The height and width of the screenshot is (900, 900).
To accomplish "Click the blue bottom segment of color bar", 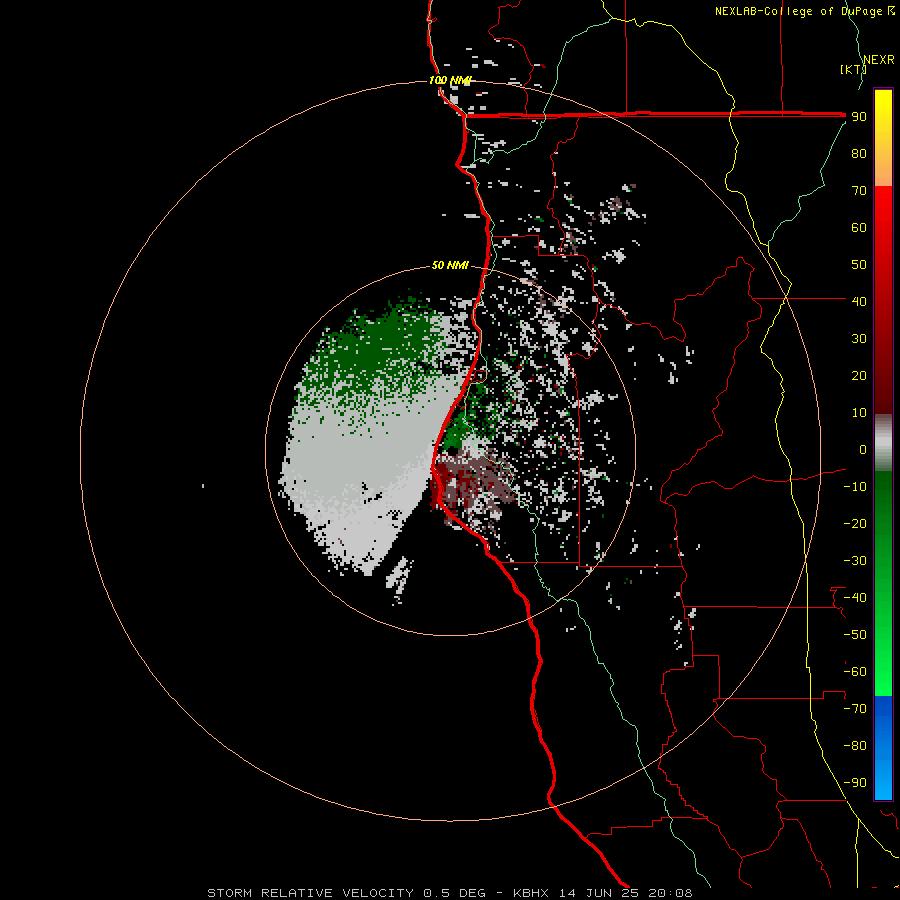I will click(x=883, y=748).
